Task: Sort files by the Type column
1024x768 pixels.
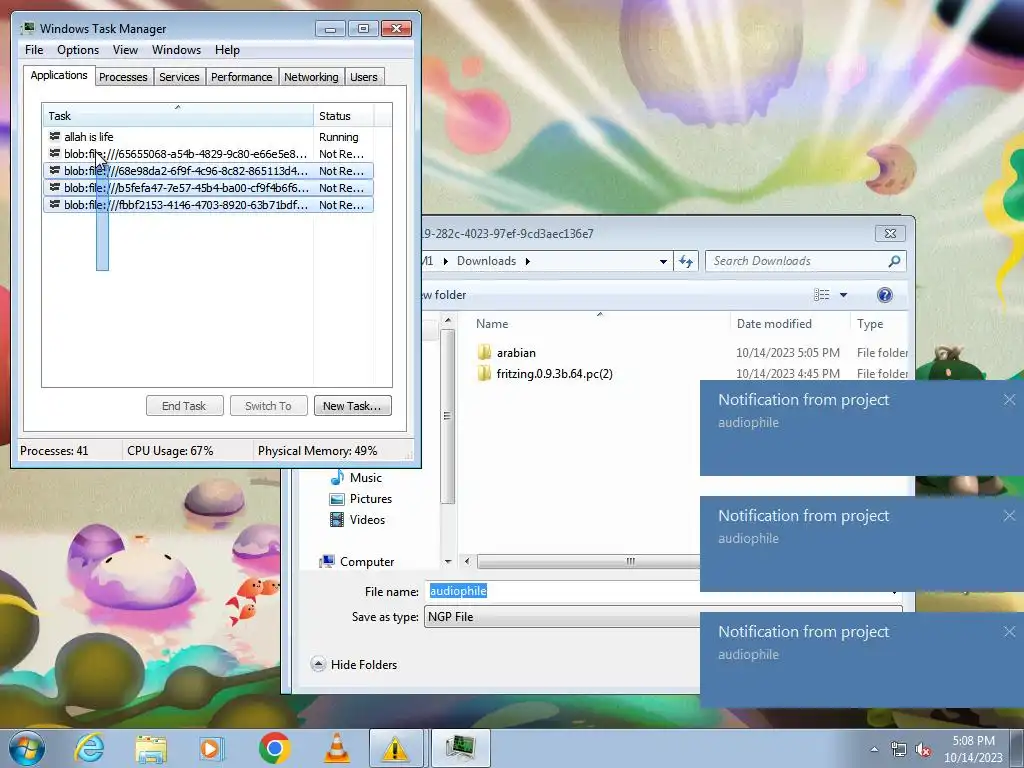Action: (x=879, y=323)
